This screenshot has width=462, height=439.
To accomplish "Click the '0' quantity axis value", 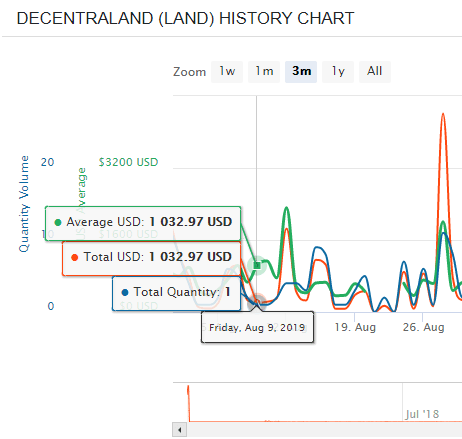I will point(51,306).
